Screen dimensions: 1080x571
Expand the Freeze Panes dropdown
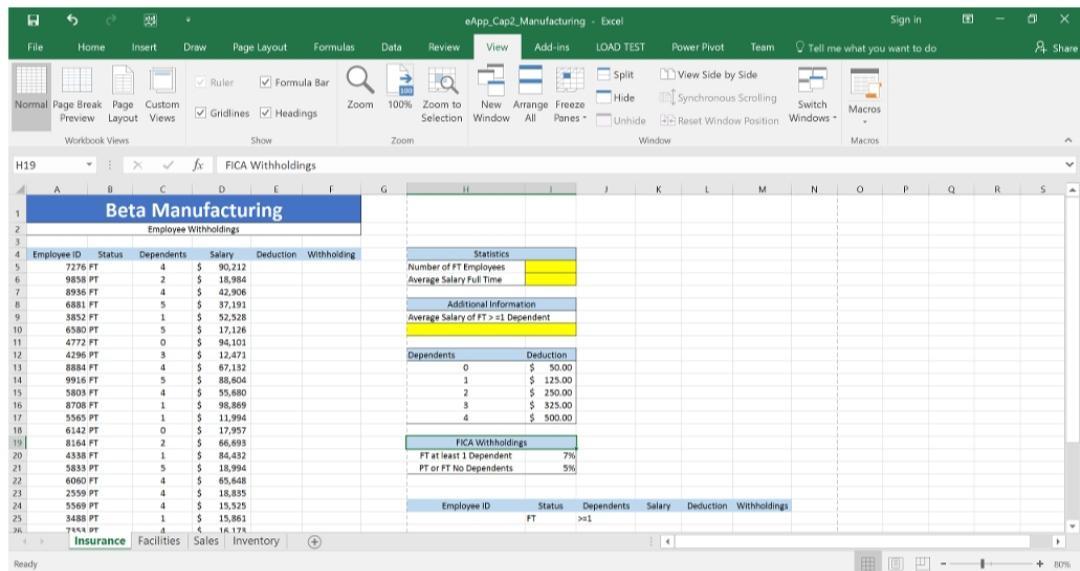click(570, 98)
